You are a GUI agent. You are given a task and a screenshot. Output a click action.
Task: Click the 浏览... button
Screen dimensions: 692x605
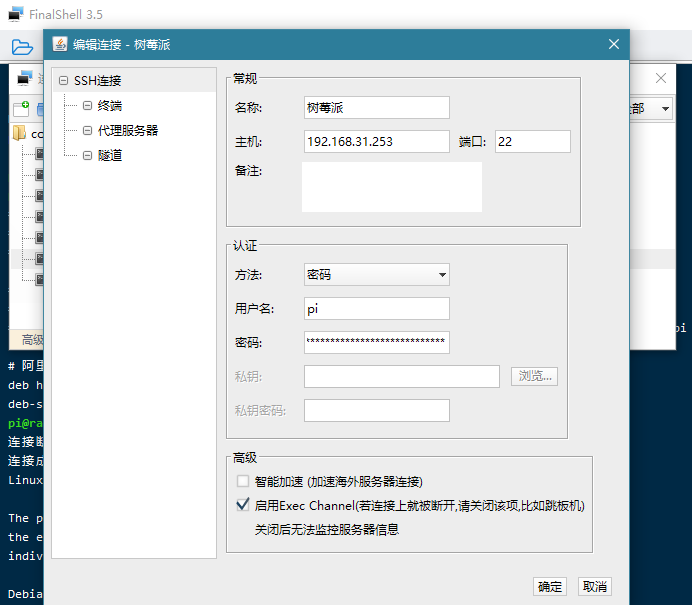pos(534,376)
